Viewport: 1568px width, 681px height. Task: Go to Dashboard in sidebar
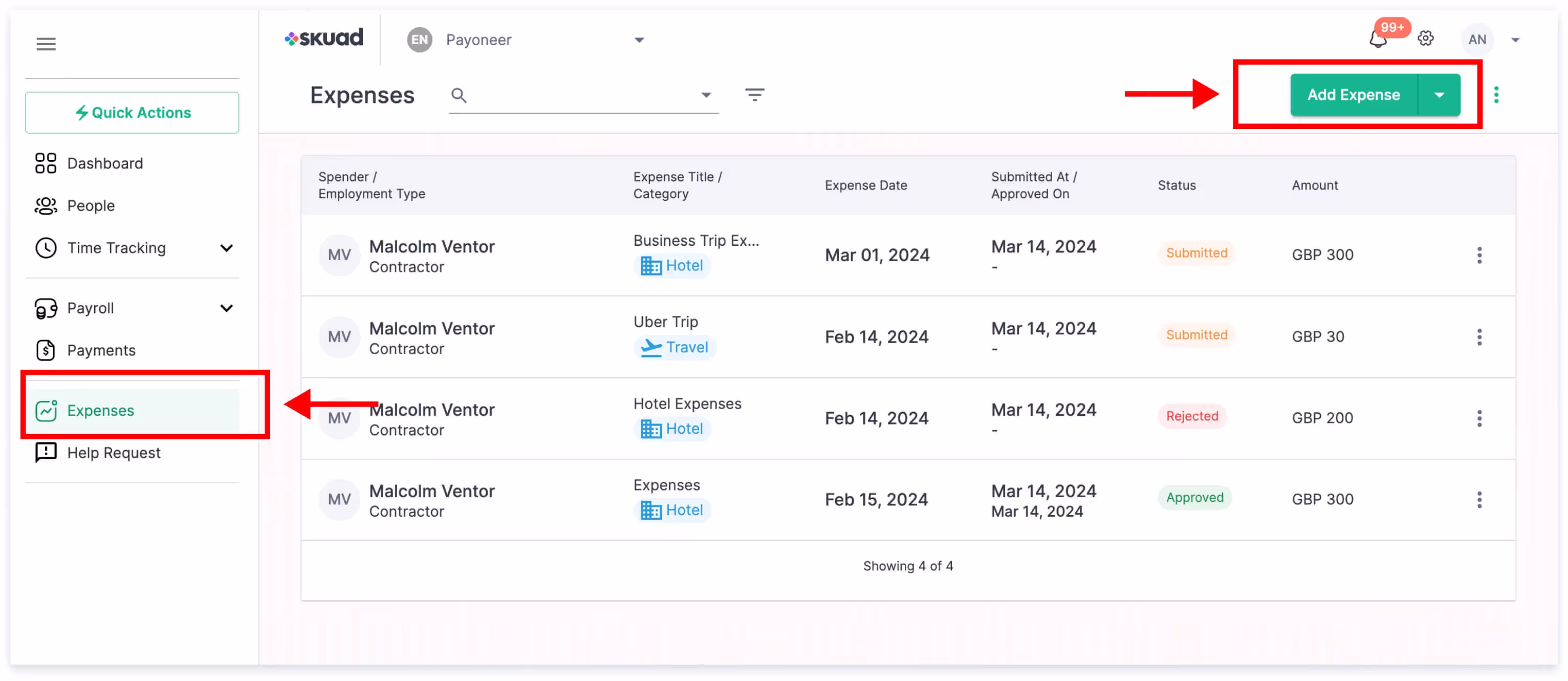click(x=105, y=163)
